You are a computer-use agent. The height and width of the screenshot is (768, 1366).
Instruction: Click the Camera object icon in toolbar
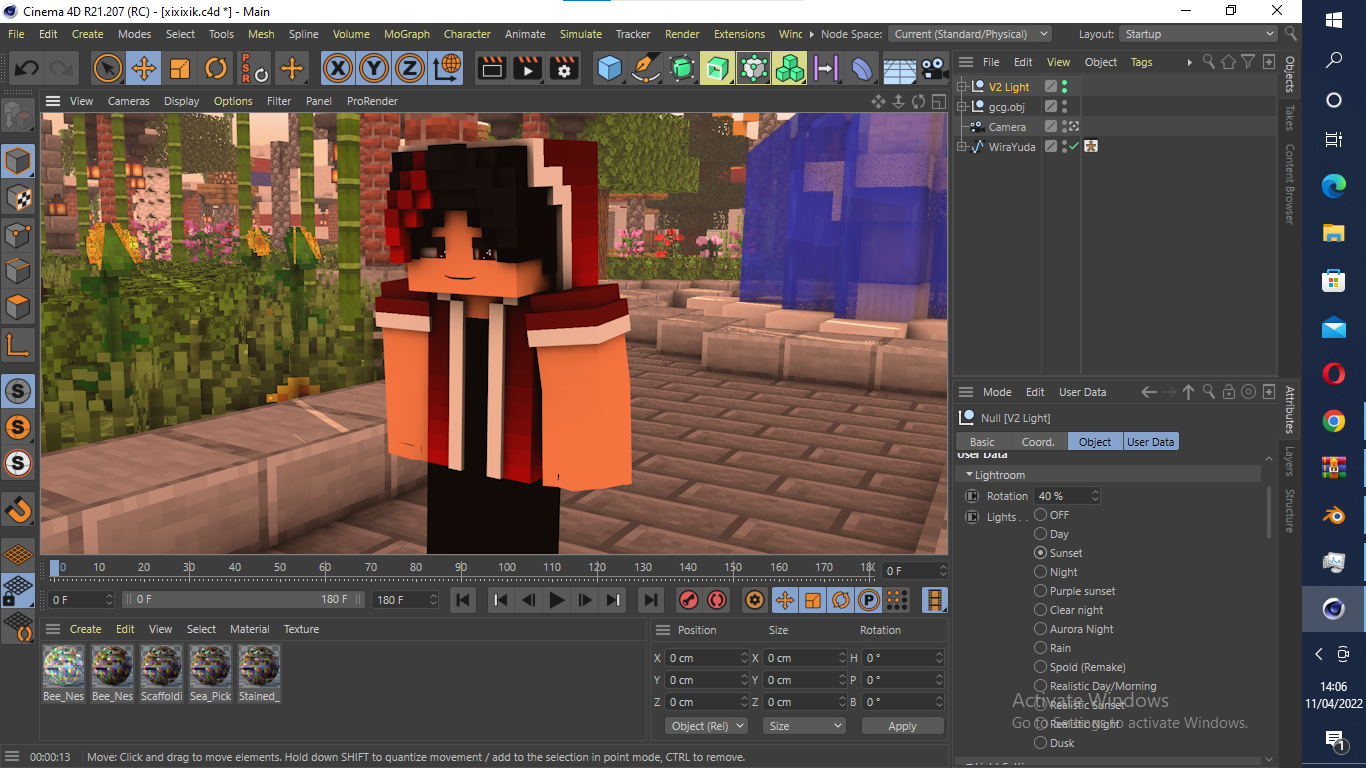934,68
